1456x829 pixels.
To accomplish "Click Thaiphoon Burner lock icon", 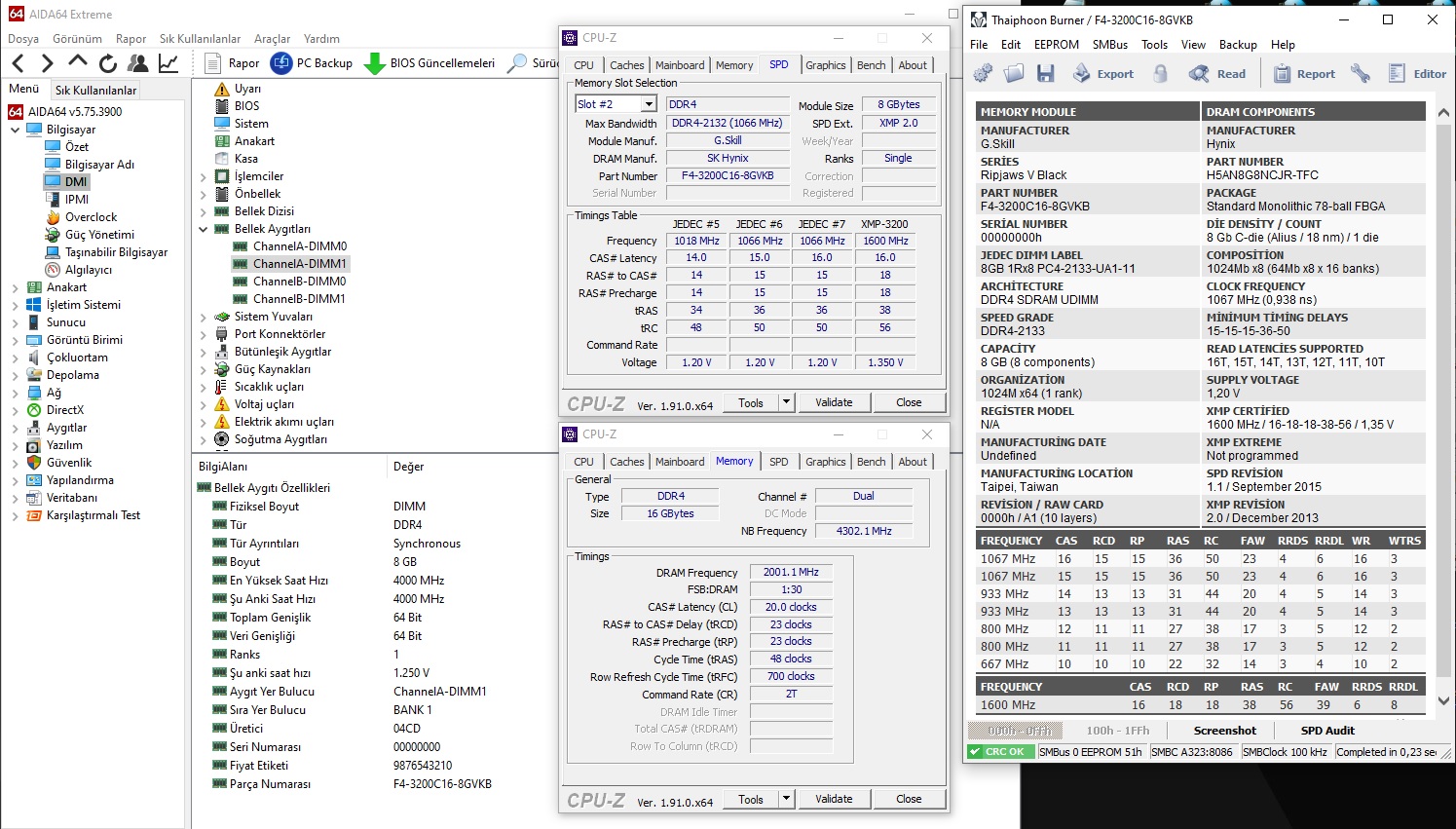I will [1160, 73].
